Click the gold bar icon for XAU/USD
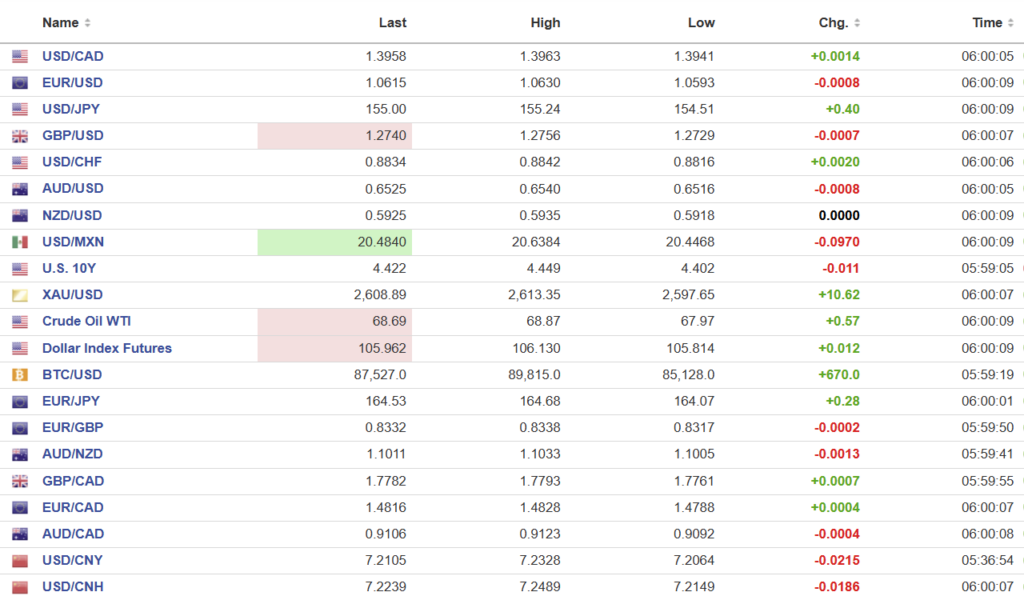The height and width of the screenshot is (596, 1024). tap(20, 295)
